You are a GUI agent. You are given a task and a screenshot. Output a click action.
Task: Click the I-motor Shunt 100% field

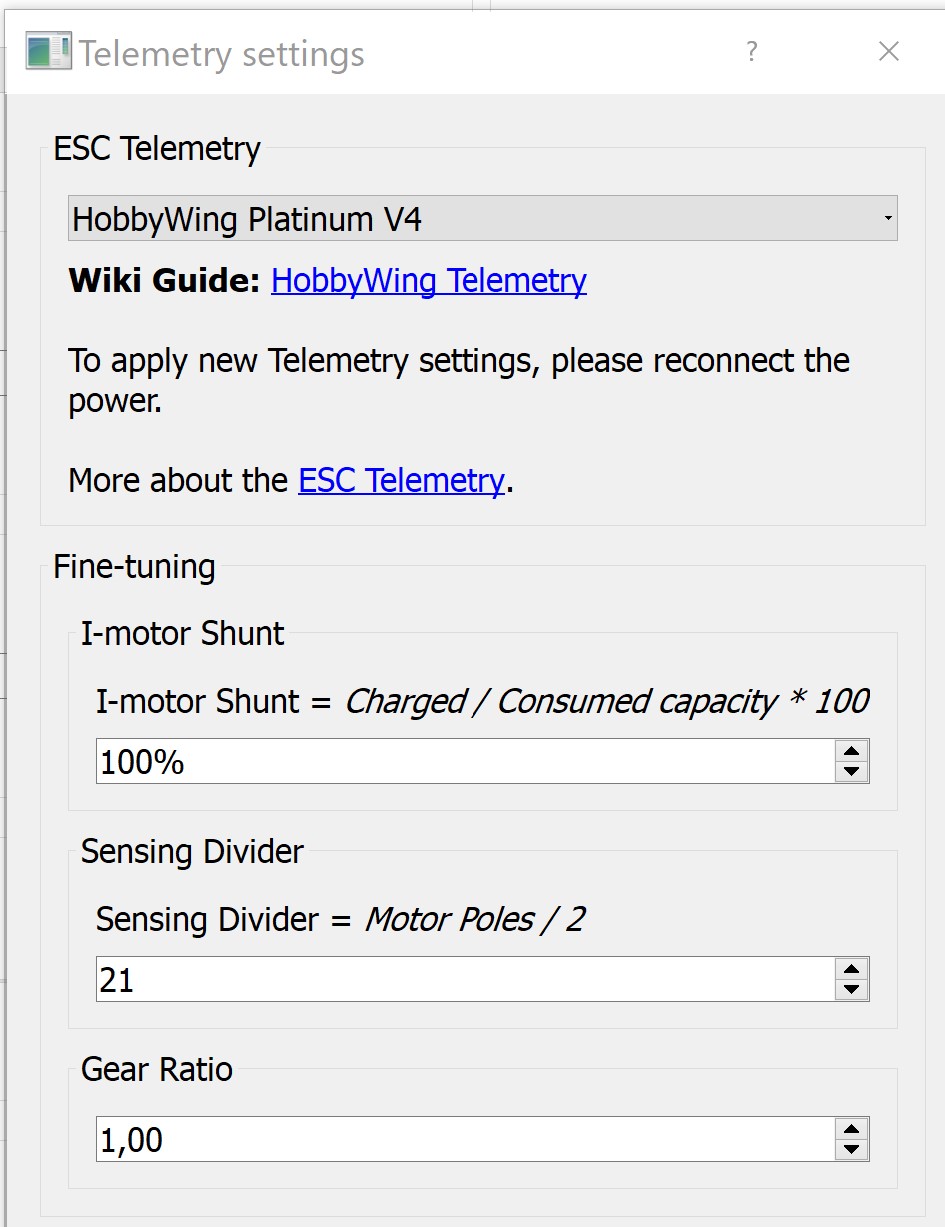464,762
